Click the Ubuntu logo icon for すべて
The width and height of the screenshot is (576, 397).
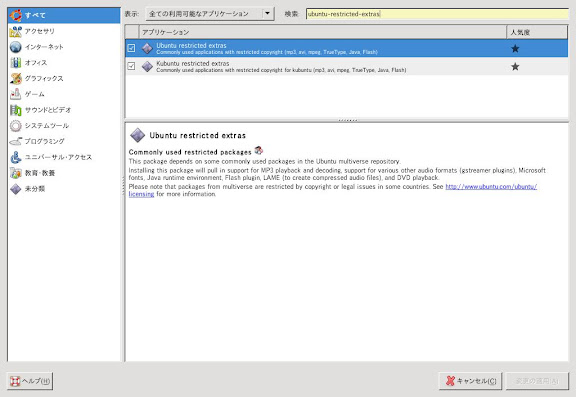point(16,15)
